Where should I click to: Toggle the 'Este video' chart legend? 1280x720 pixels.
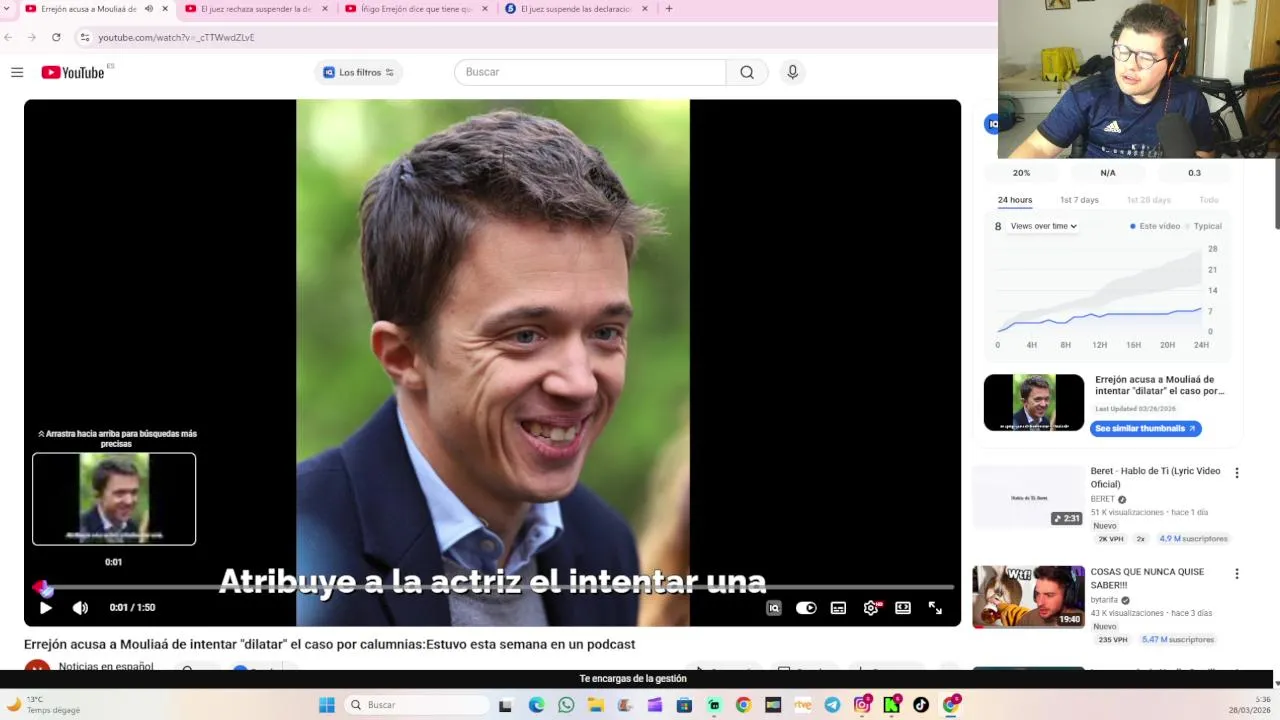tap(1155, 226)
